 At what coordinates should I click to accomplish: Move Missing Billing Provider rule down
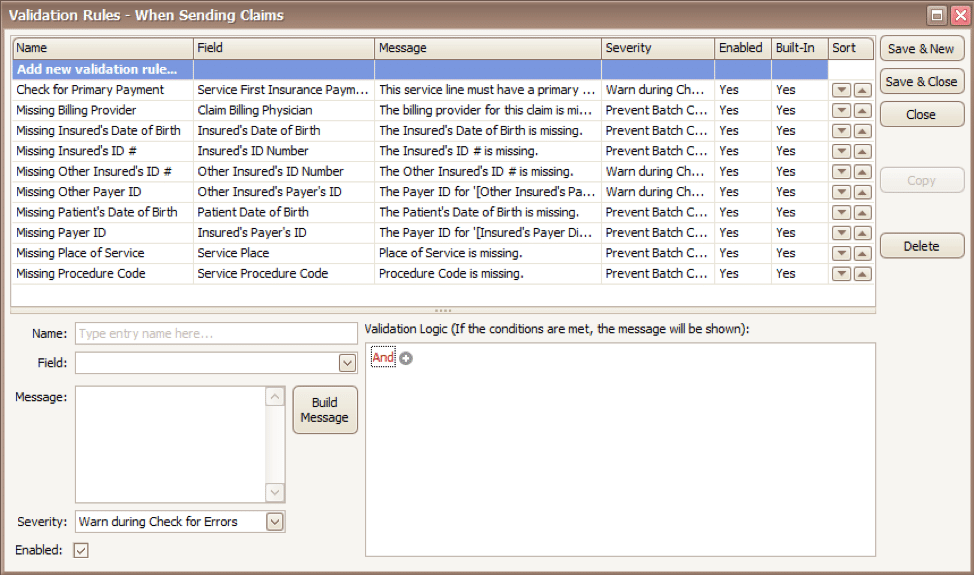click(841, 111)
